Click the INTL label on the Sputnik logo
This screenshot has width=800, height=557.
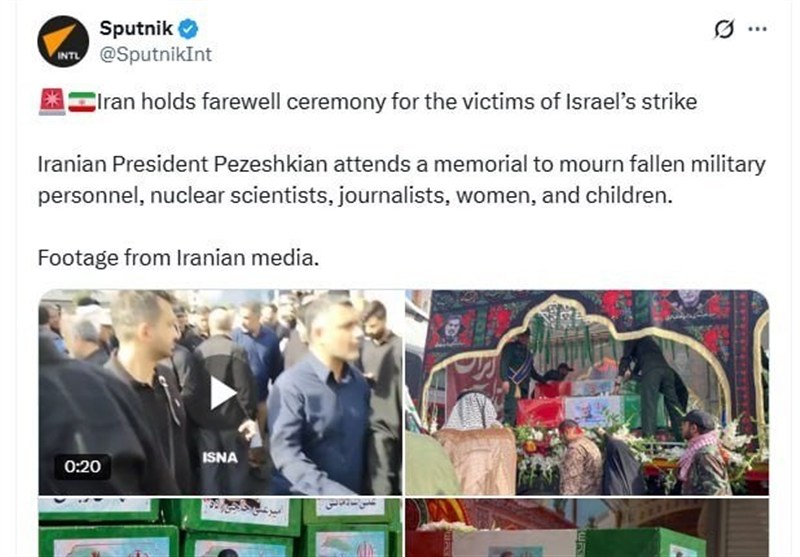68,56
